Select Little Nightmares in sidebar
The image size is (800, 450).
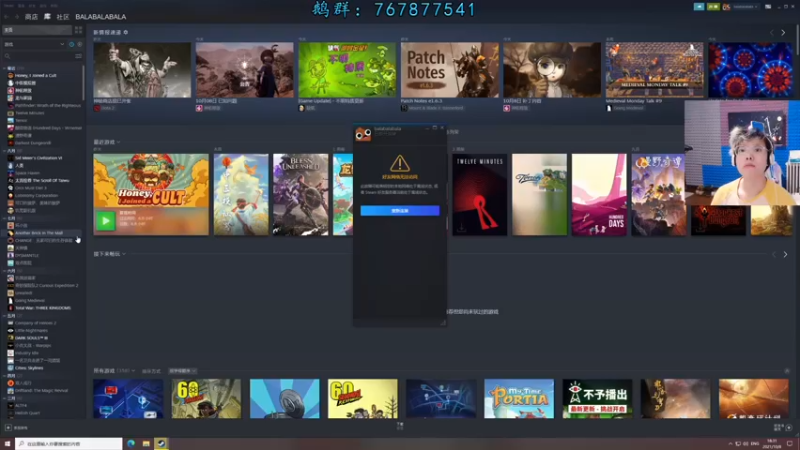tap(31, 330)
